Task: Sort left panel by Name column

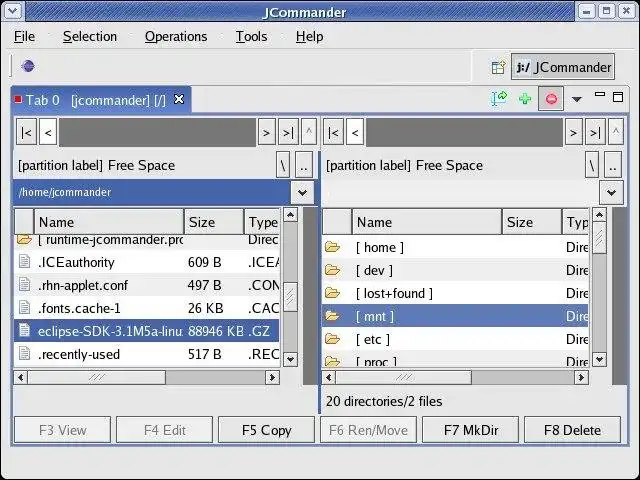Action: pos(109,222)
